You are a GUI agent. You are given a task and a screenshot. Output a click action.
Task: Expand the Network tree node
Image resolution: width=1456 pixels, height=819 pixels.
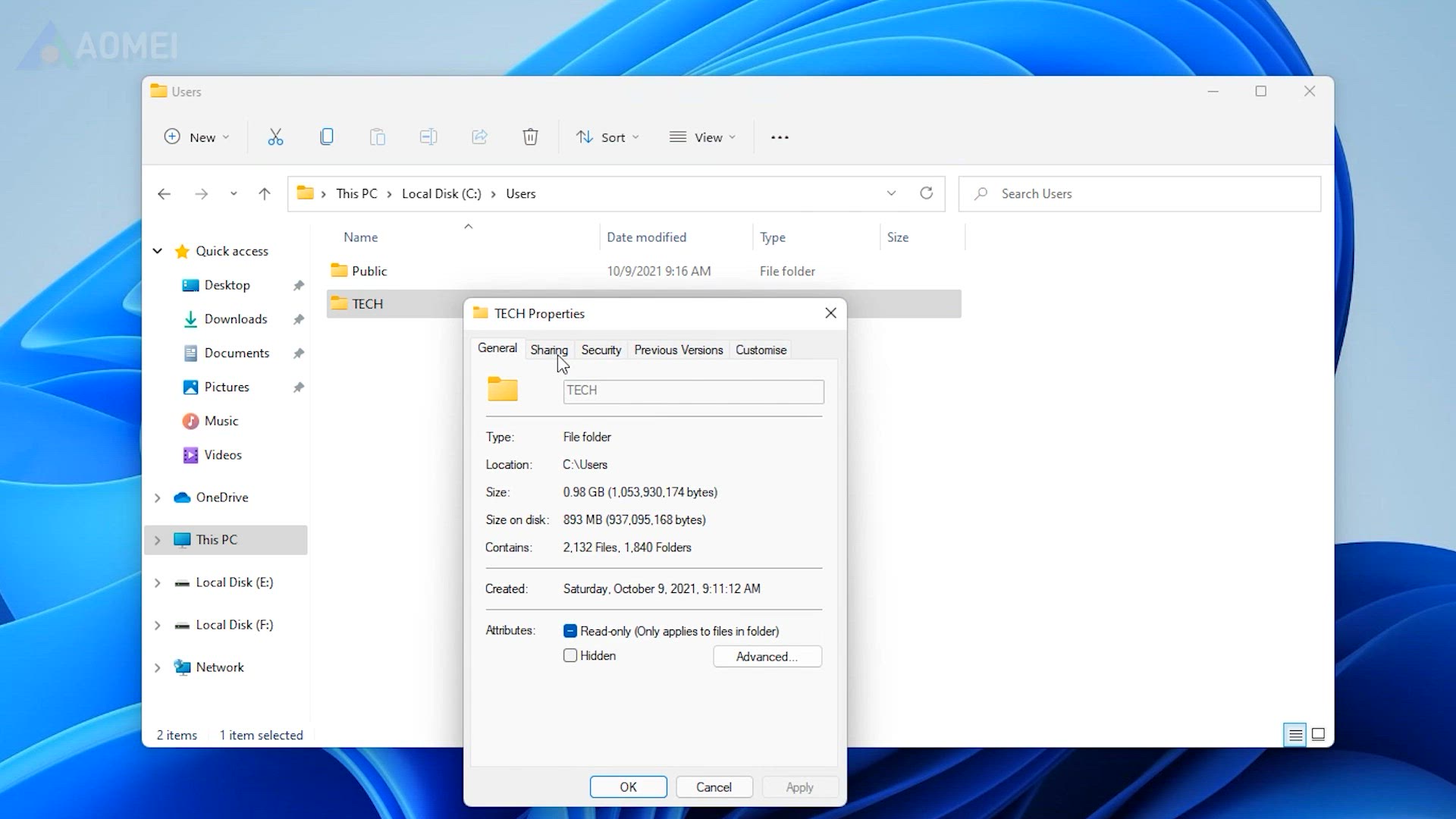(x=158, y=667)
